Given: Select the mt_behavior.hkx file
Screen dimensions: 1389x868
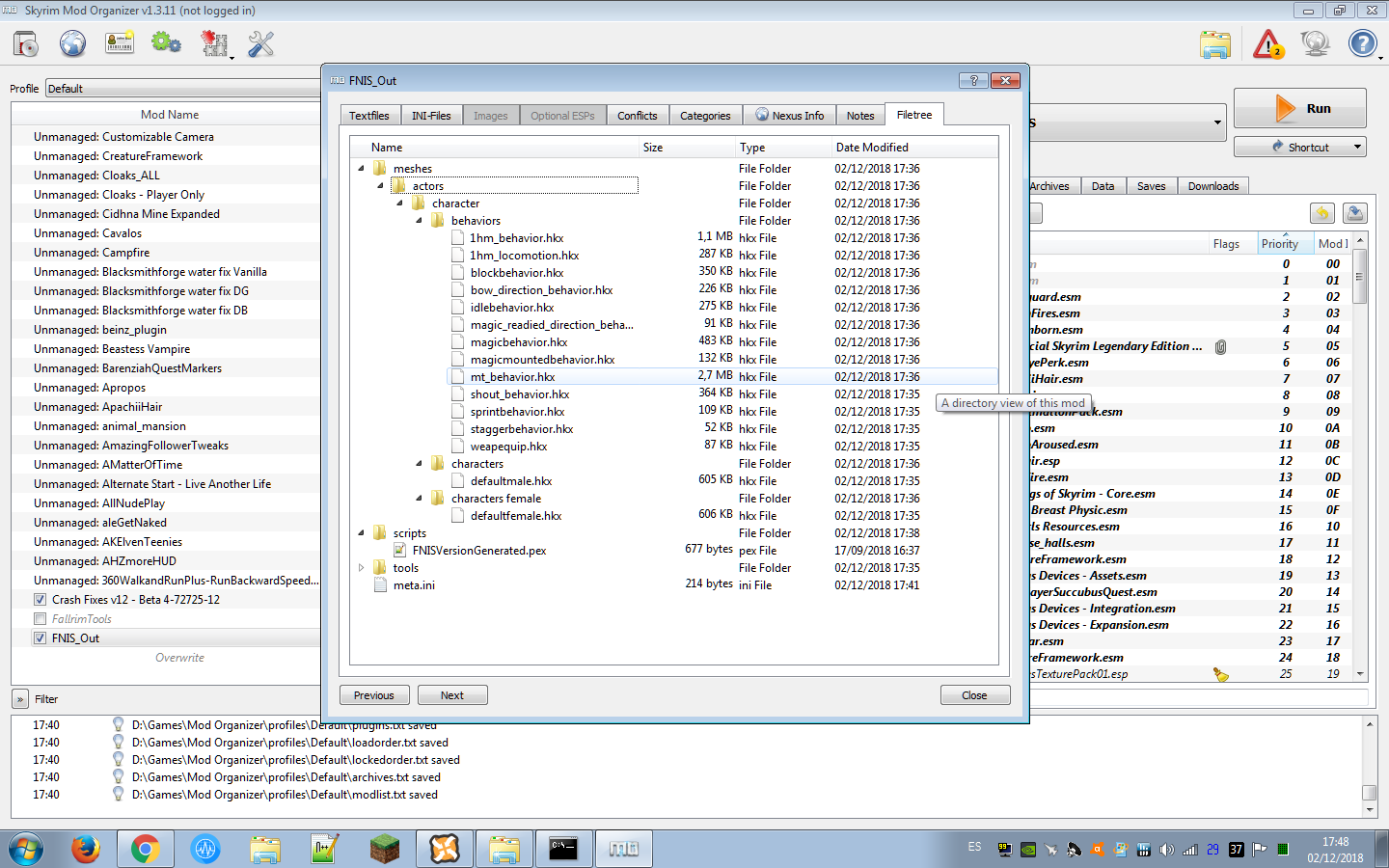Looking at the screenshot, I should 512,377.
